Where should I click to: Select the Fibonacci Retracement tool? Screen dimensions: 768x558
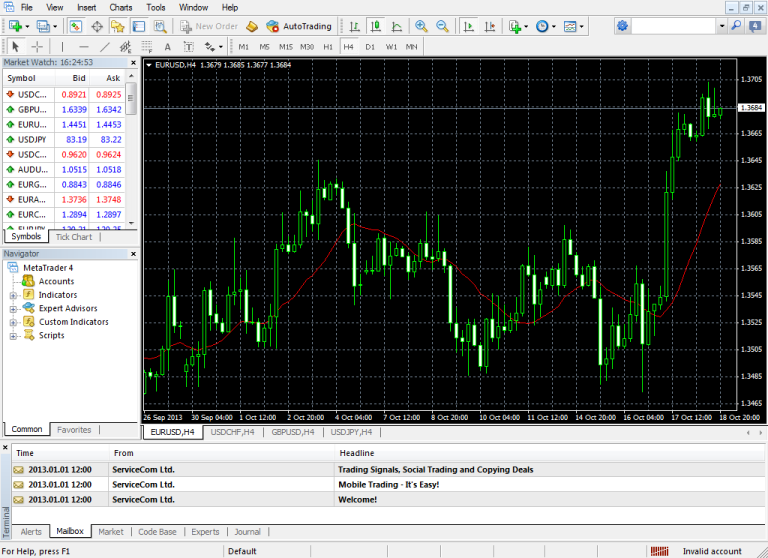147,47
